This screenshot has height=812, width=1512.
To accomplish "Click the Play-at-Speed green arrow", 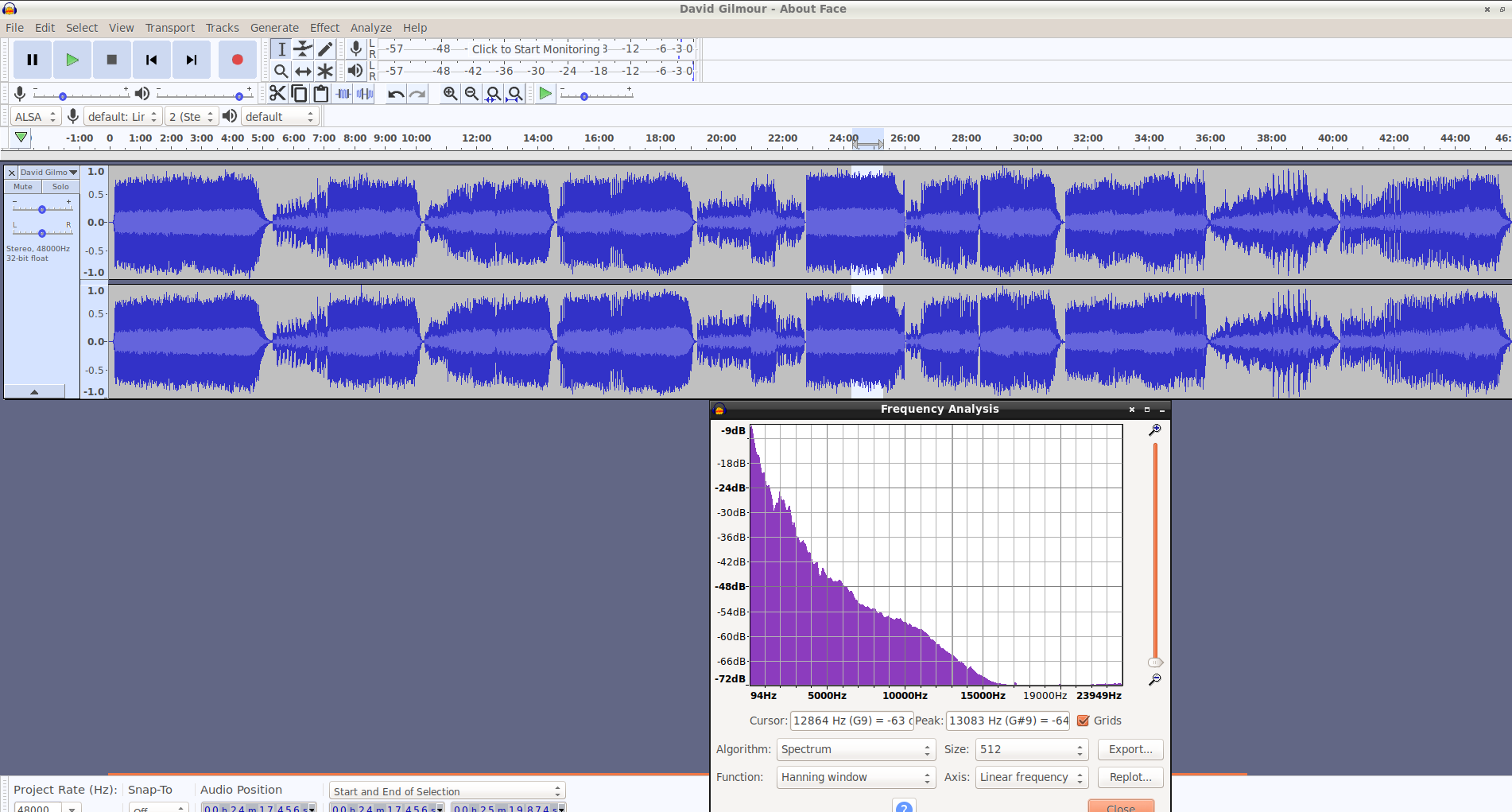I will [545, 94].
